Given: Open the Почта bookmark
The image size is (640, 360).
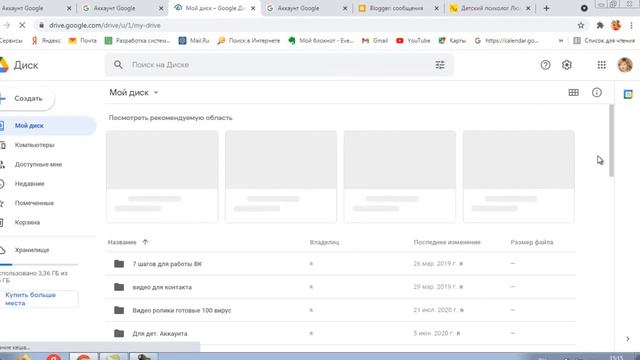Looking at the screenshot, I should click(x=83, y=40).
